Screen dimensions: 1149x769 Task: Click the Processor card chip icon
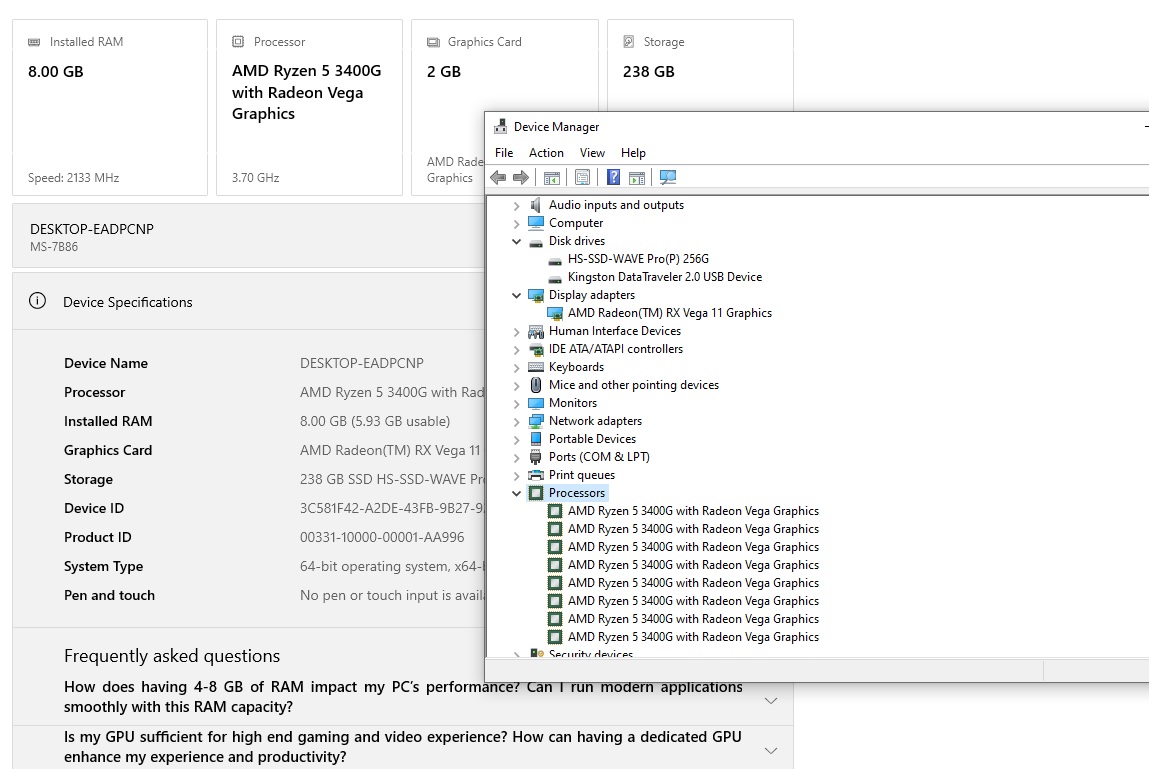click(x=238, y=42)
